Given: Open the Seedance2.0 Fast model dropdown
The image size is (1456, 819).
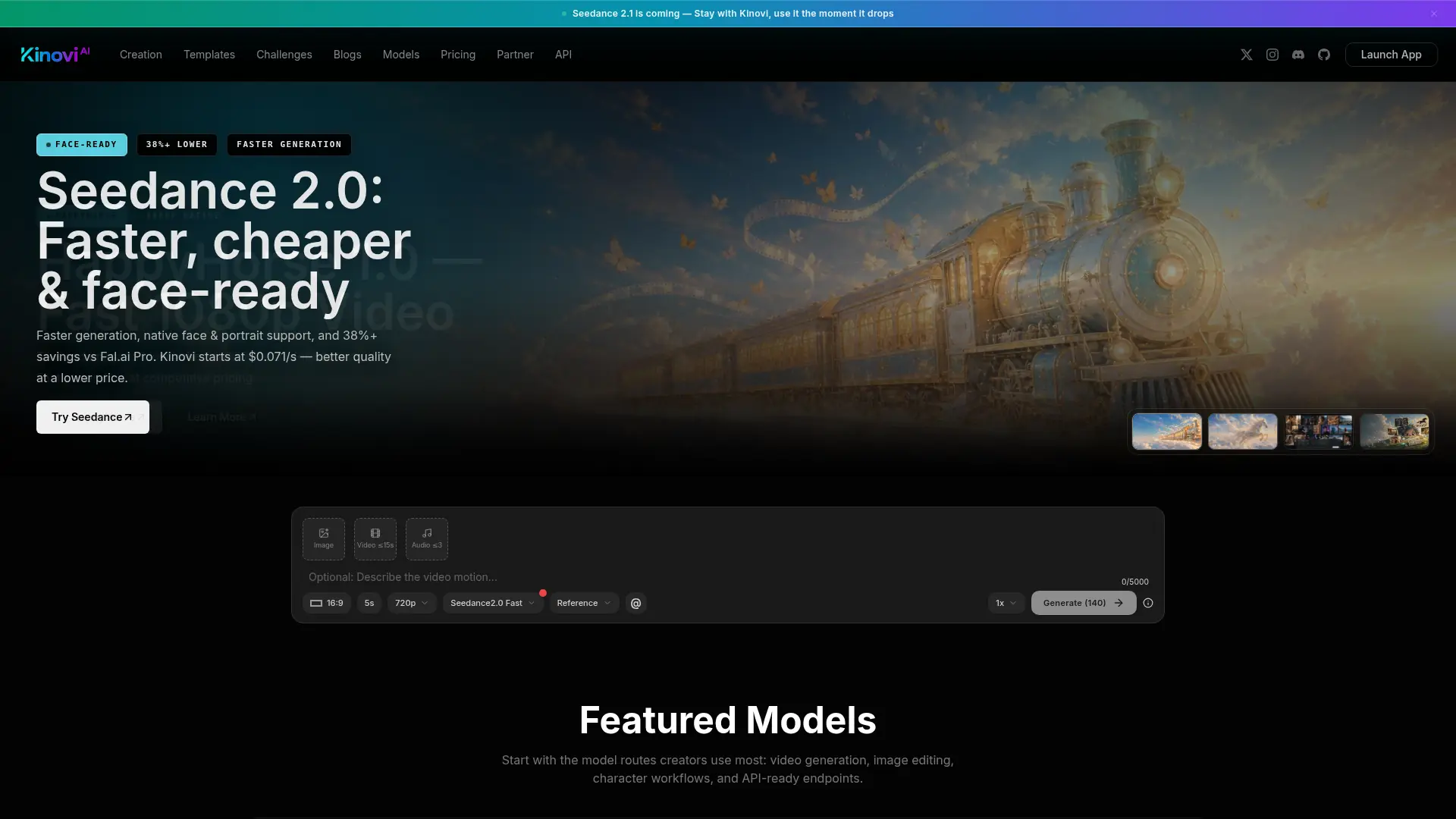Looking at the screenshot, I should 493,603.
